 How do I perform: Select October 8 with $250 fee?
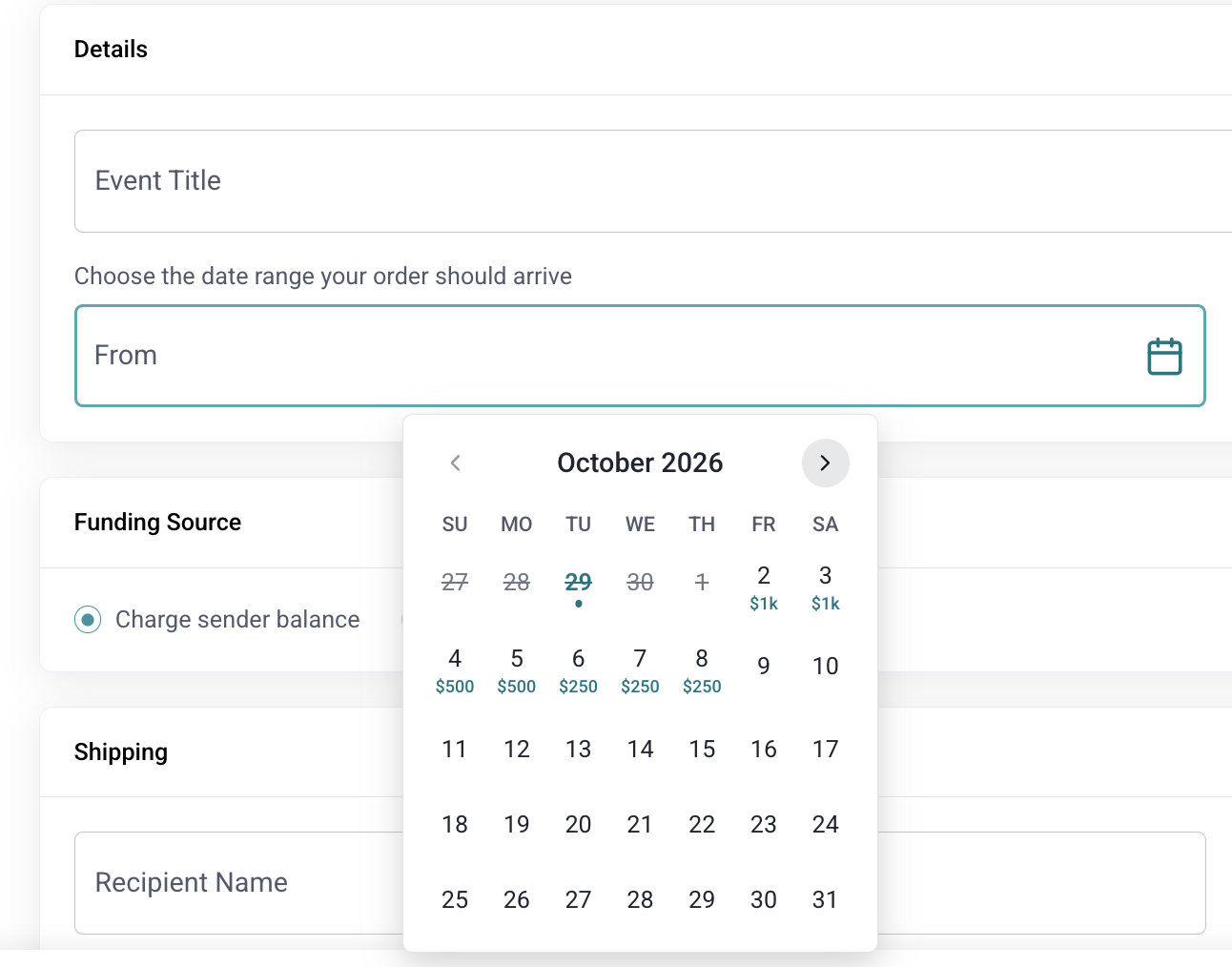click(702, 670)
